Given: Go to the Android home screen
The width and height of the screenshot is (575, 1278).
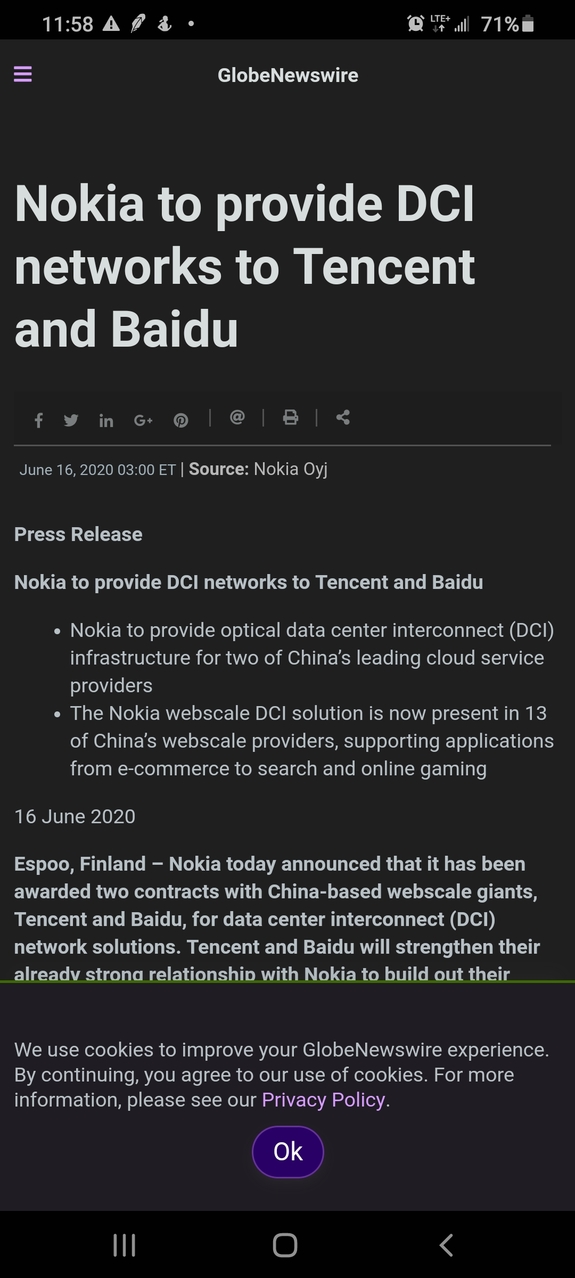Looking at the screenshot, I should coord(285,1245).
